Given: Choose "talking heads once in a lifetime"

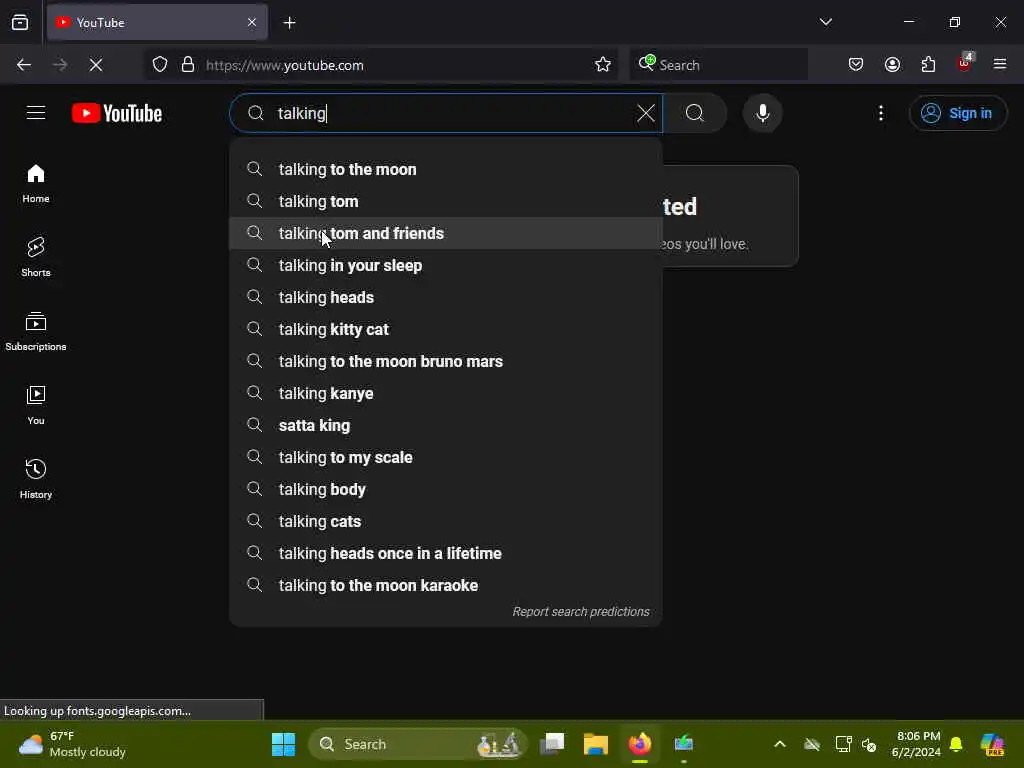Looking at the screenshot, I should click(446, 553).
